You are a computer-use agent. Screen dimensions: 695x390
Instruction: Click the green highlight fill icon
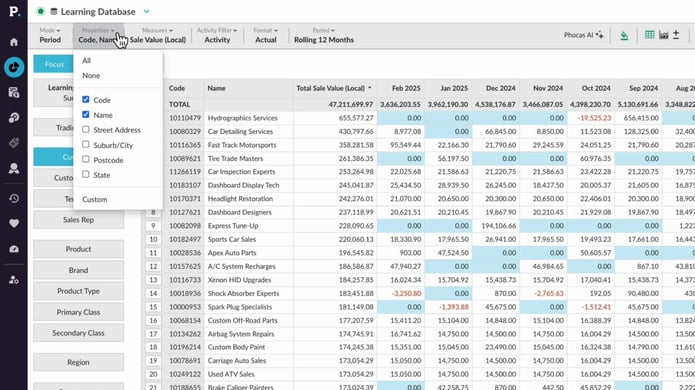[x=624, y=35]
